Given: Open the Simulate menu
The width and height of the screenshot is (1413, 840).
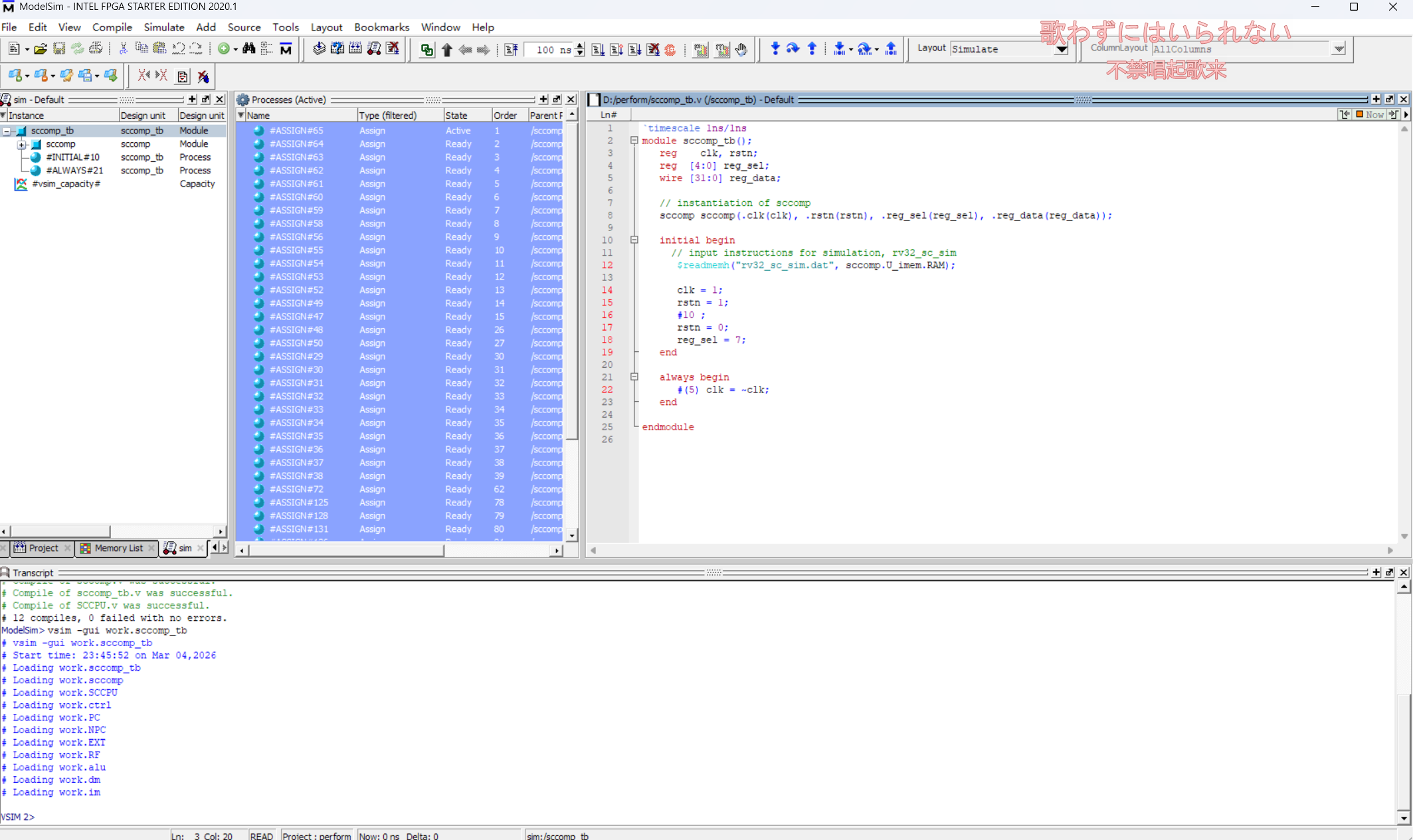Looking at the screenshot, I should tap(163, 27).
